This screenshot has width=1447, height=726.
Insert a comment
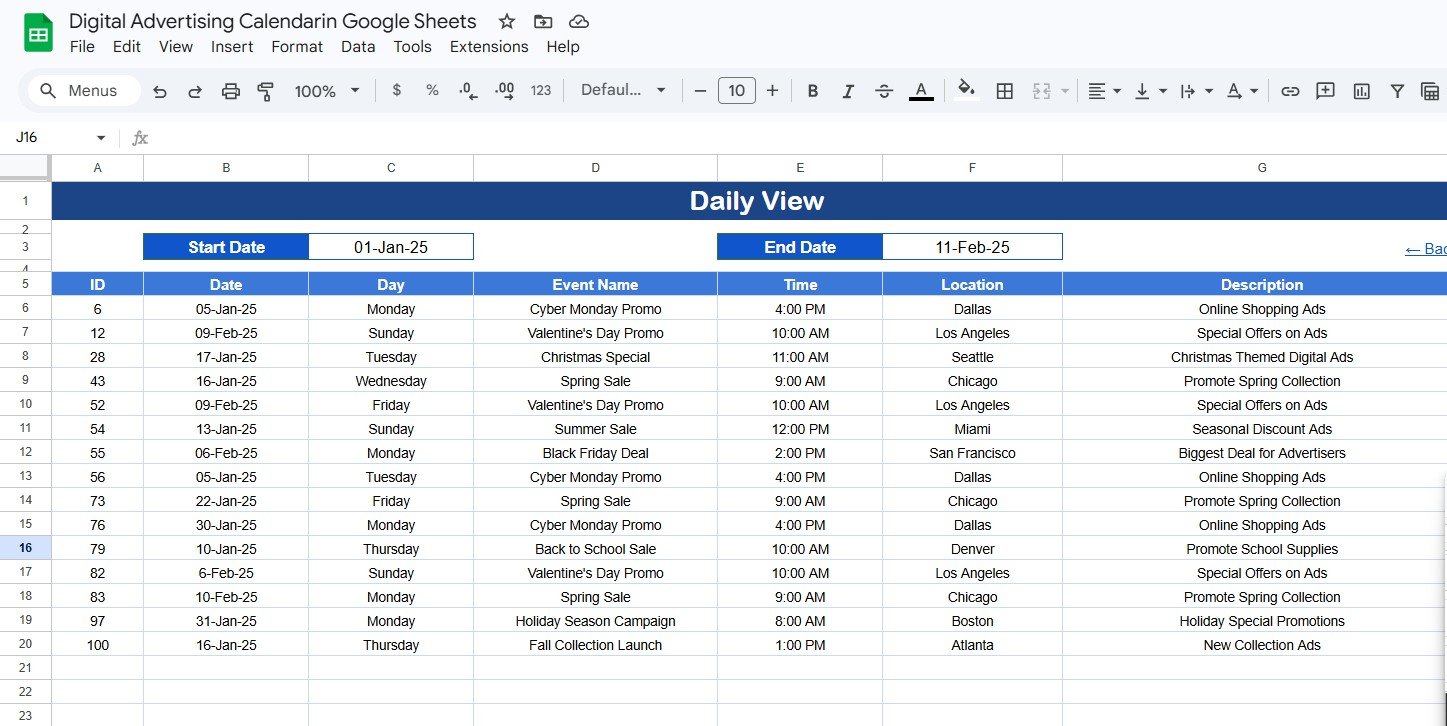tap(1325, 91)
